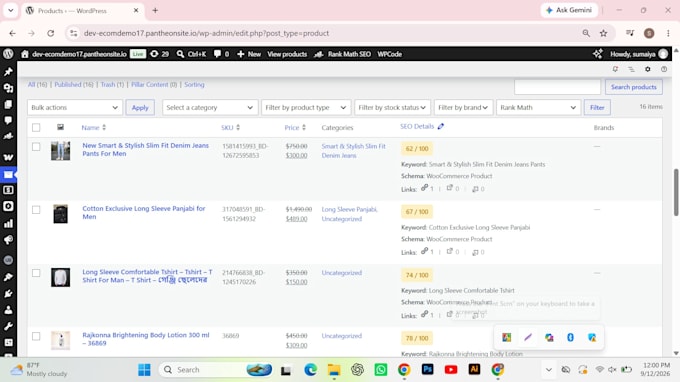Click the Apply bulk action button
Image resolution: width=680 pixels, height=382 pixels.
140,108
